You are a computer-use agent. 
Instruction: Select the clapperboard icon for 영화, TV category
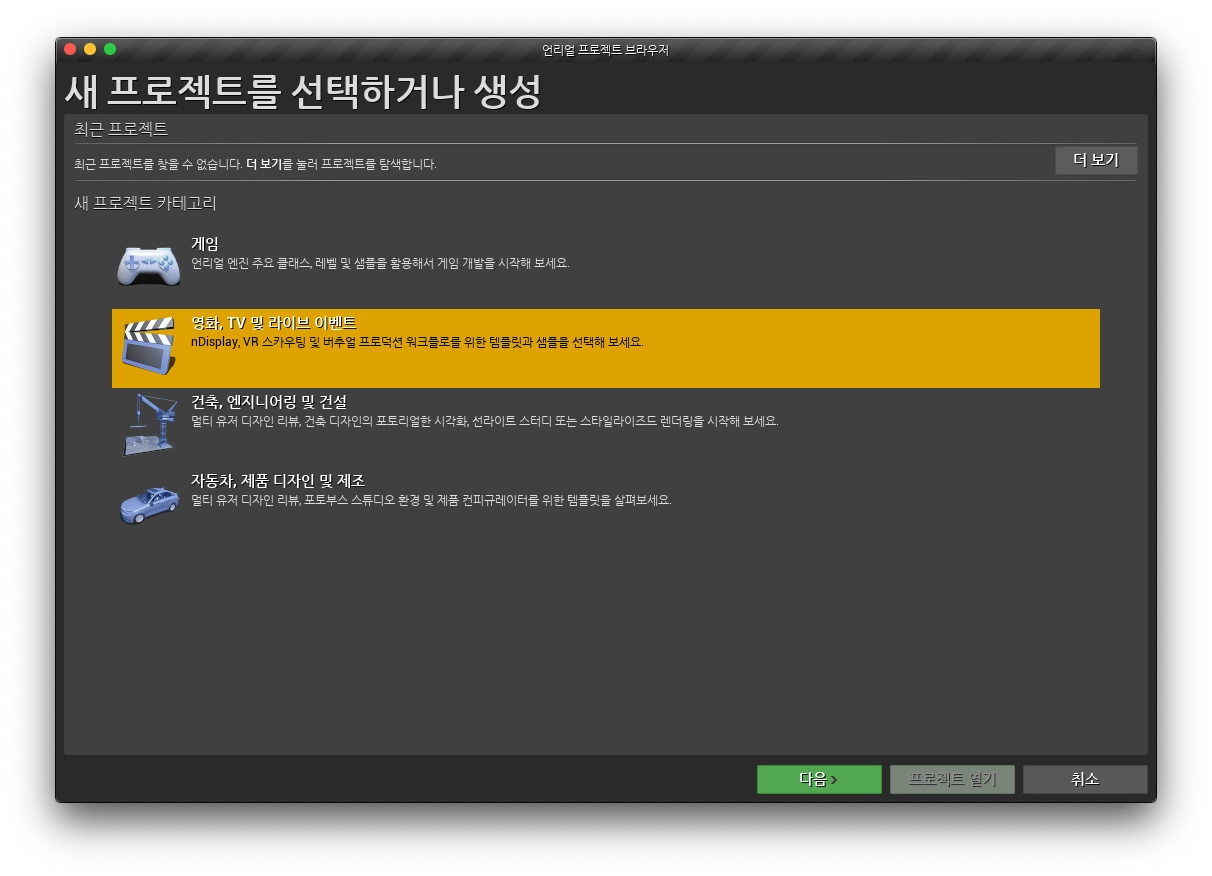[149, 345]
